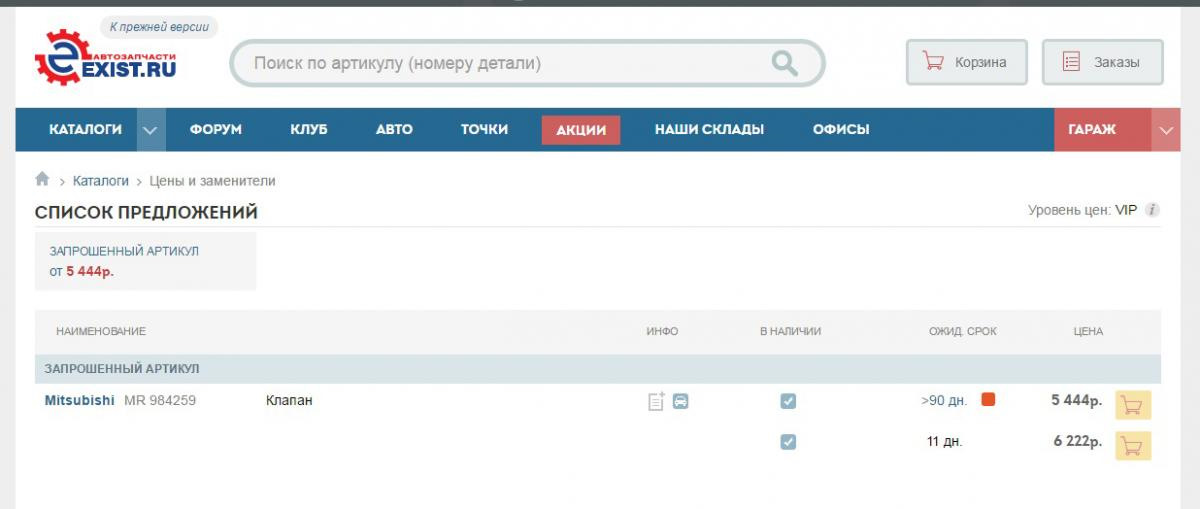
Task: Expand the Гараж dropdown arrow
Action: (x=1166, y=130)
